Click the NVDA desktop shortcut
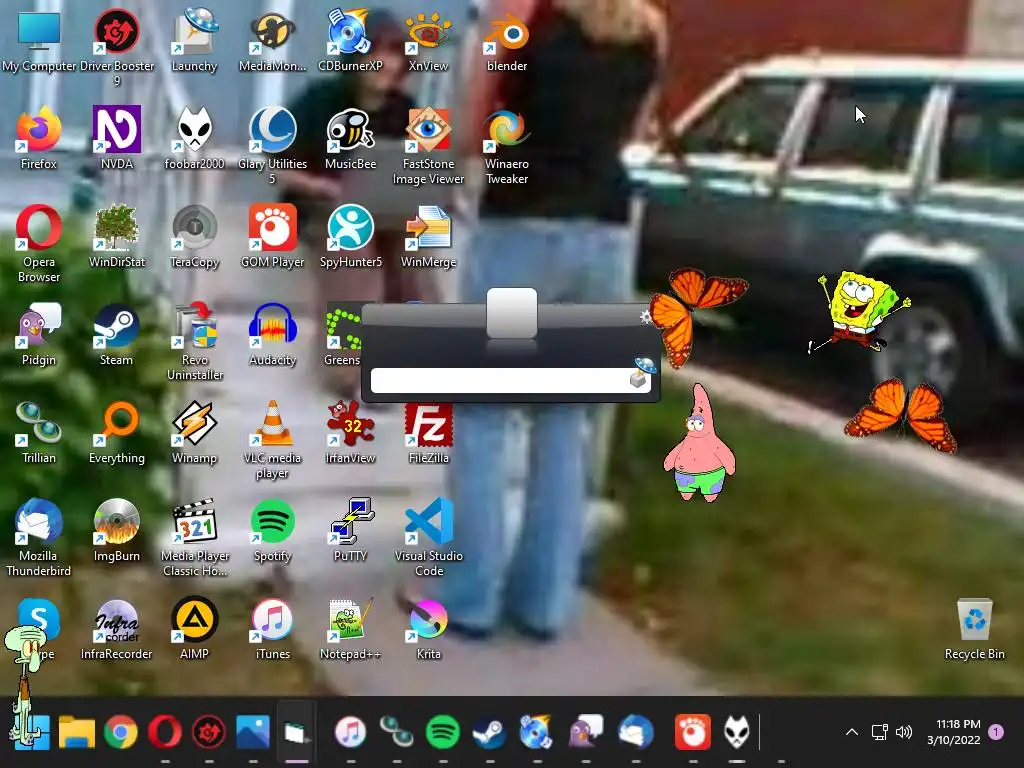This screenshot has height=768, width=1024. pyautogui.click(x=117, y=138)
